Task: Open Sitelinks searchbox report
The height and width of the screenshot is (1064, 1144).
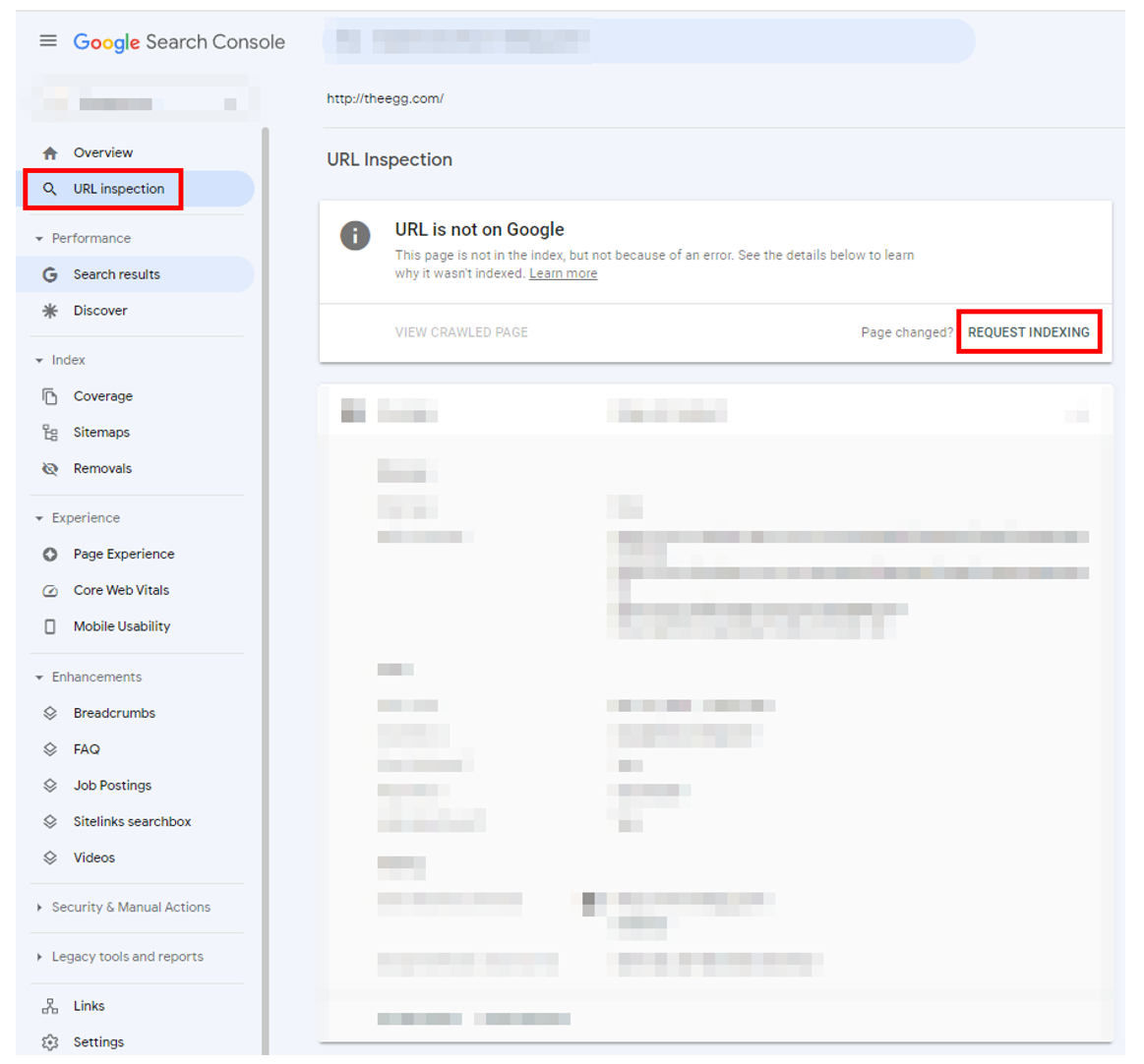Action: (135, 822)
